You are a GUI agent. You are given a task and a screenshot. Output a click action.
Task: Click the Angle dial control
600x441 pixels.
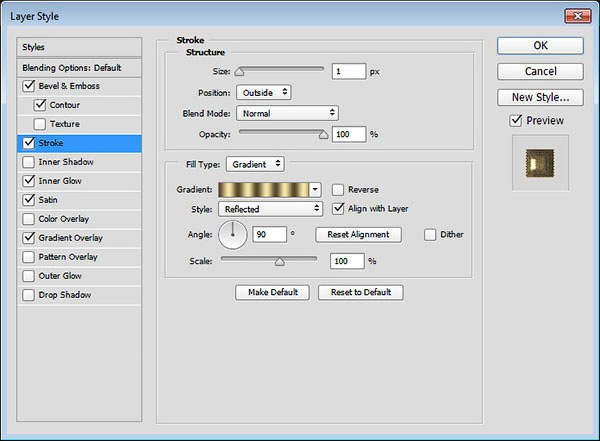233,234
